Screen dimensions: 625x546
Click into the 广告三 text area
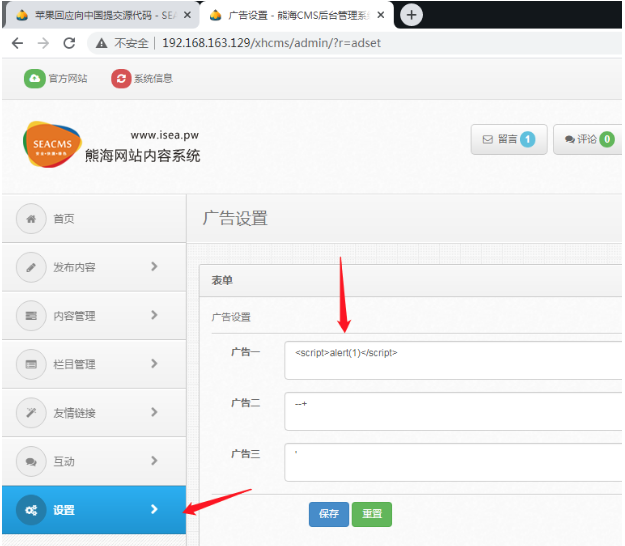click(453, 463)
